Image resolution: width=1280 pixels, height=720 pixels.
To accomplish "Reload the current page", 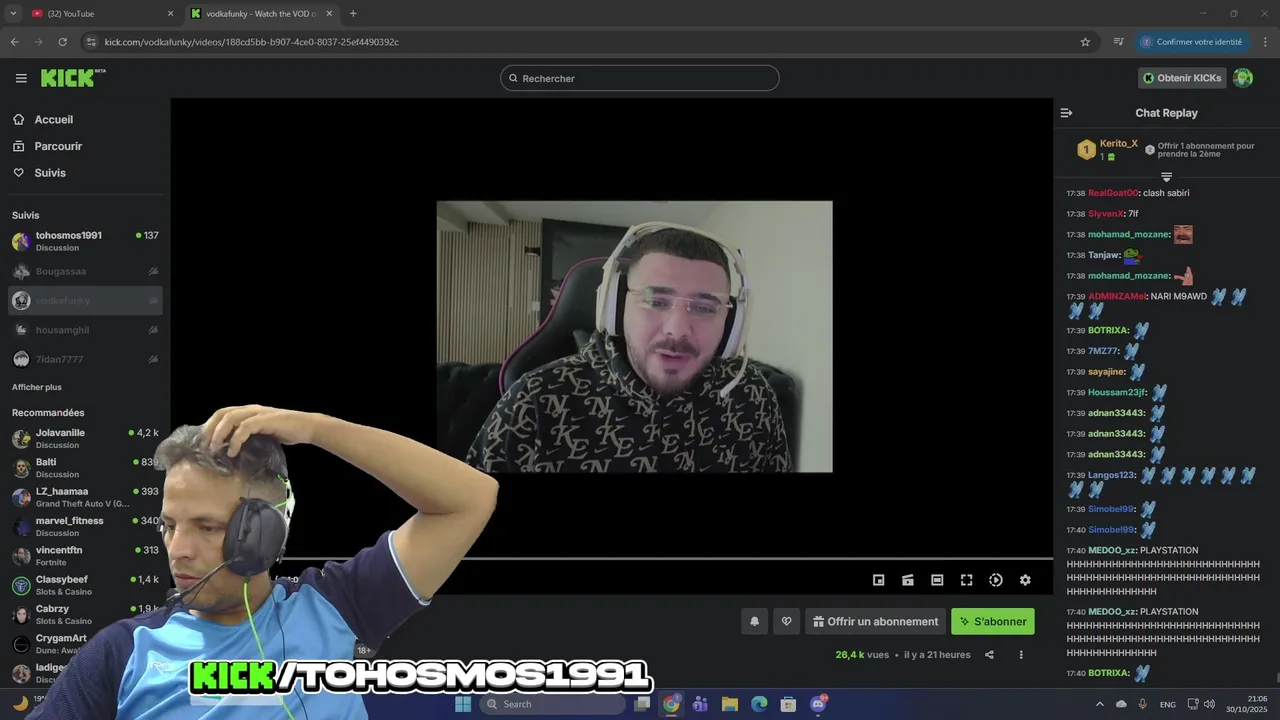I will click(62, 42).
